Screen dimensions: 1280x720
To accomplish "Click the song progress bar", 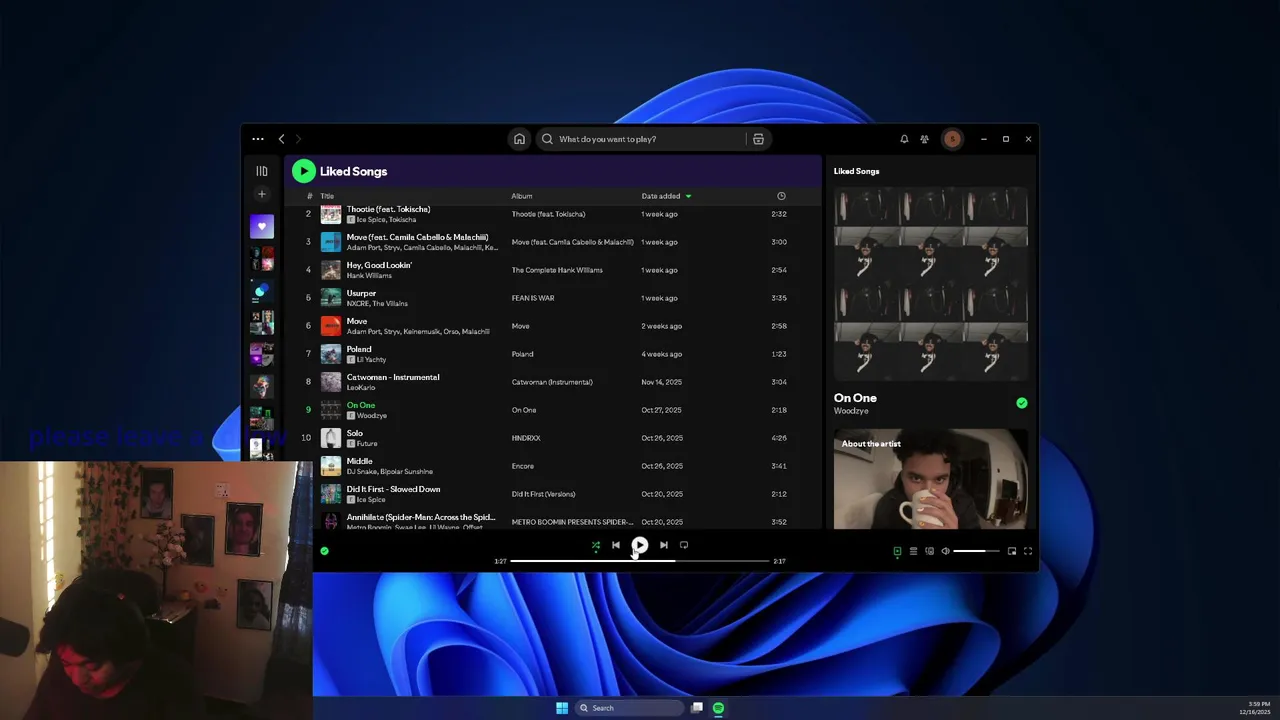I will click(640, 561).
